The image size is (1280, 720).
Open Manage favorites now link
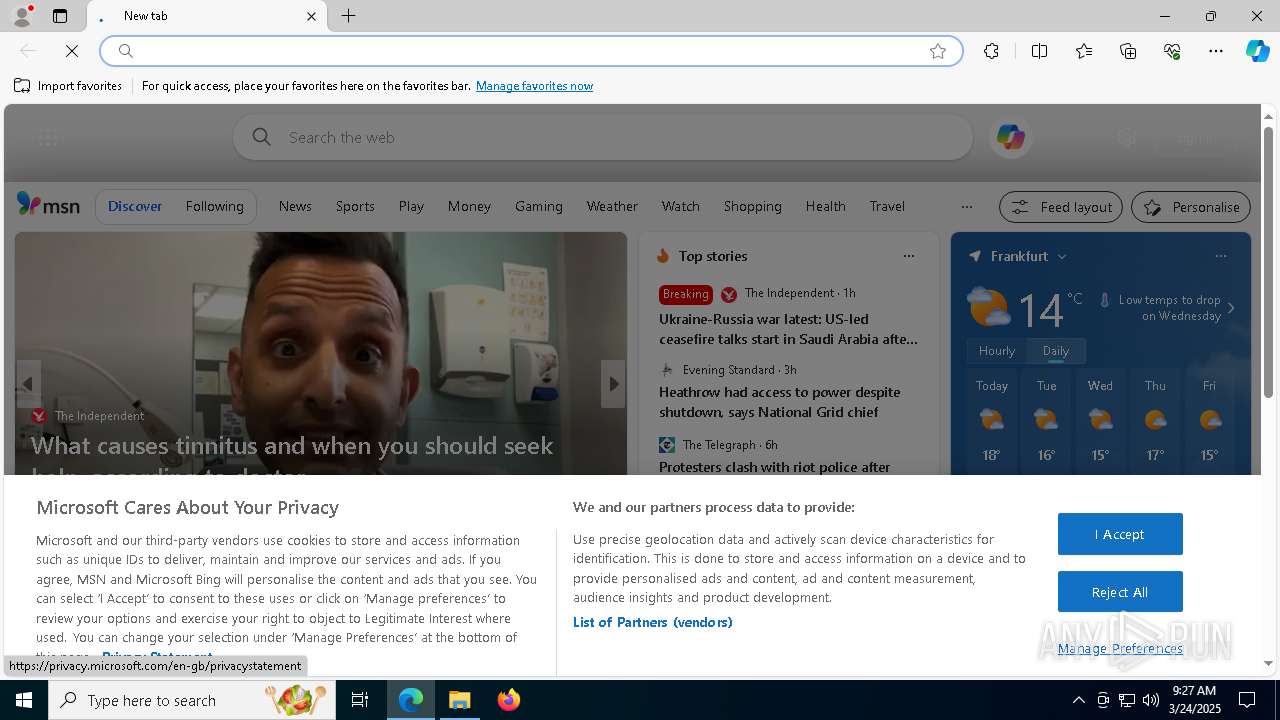(534, 86)
